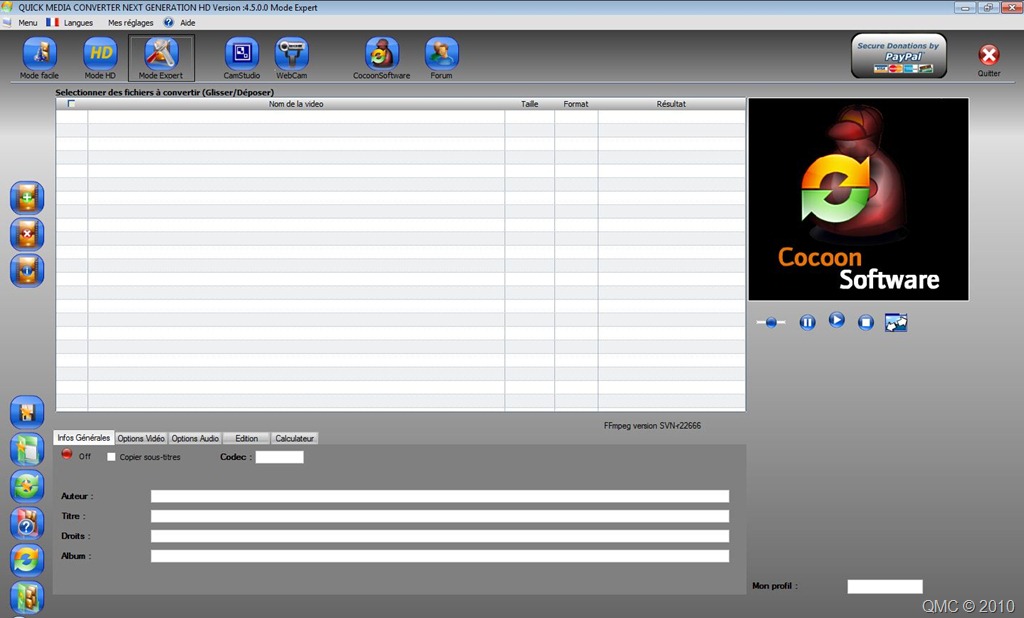
Task: Select the Infos Générales tab
Action: click(84, 438)
